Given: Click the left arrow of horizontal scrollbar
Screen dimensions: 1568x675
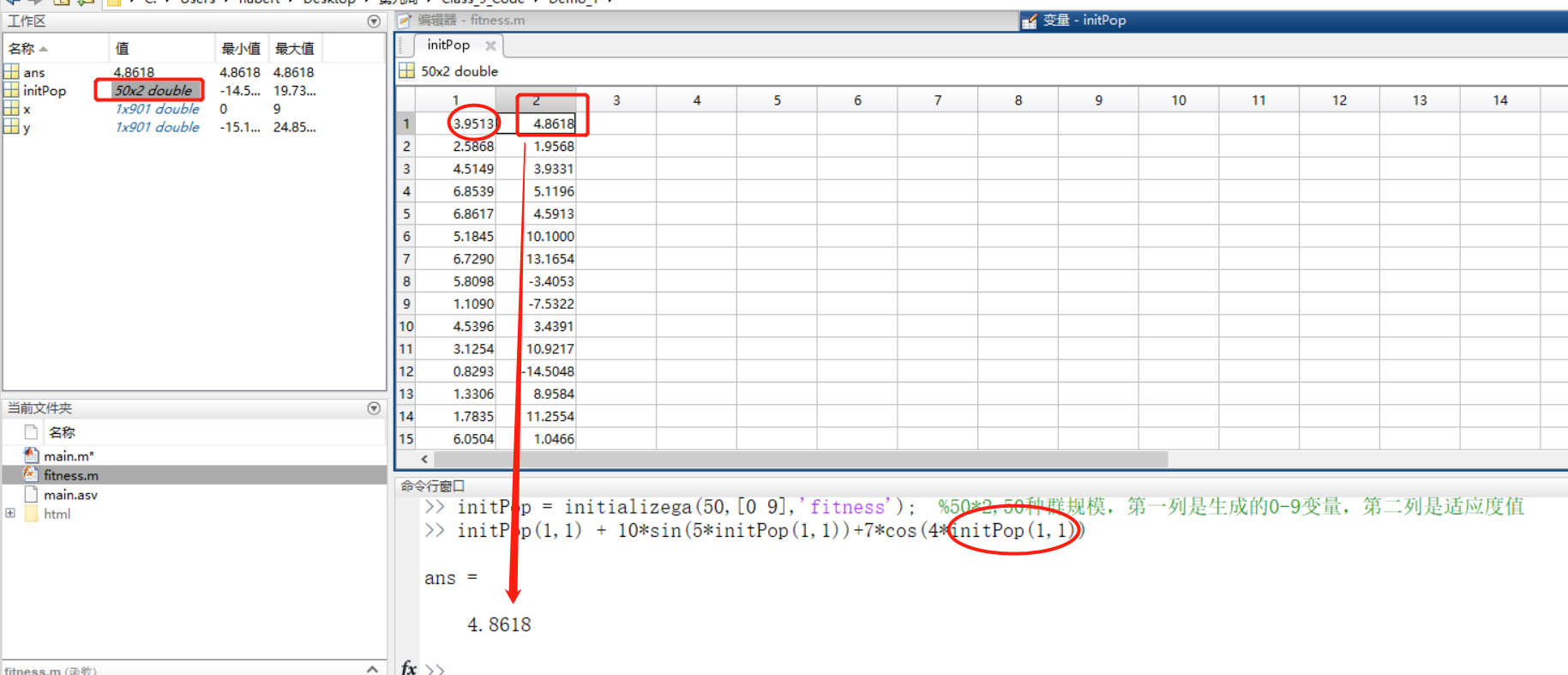Looking at the screenshot, I should pyautogui.click(x=424, y=460).
